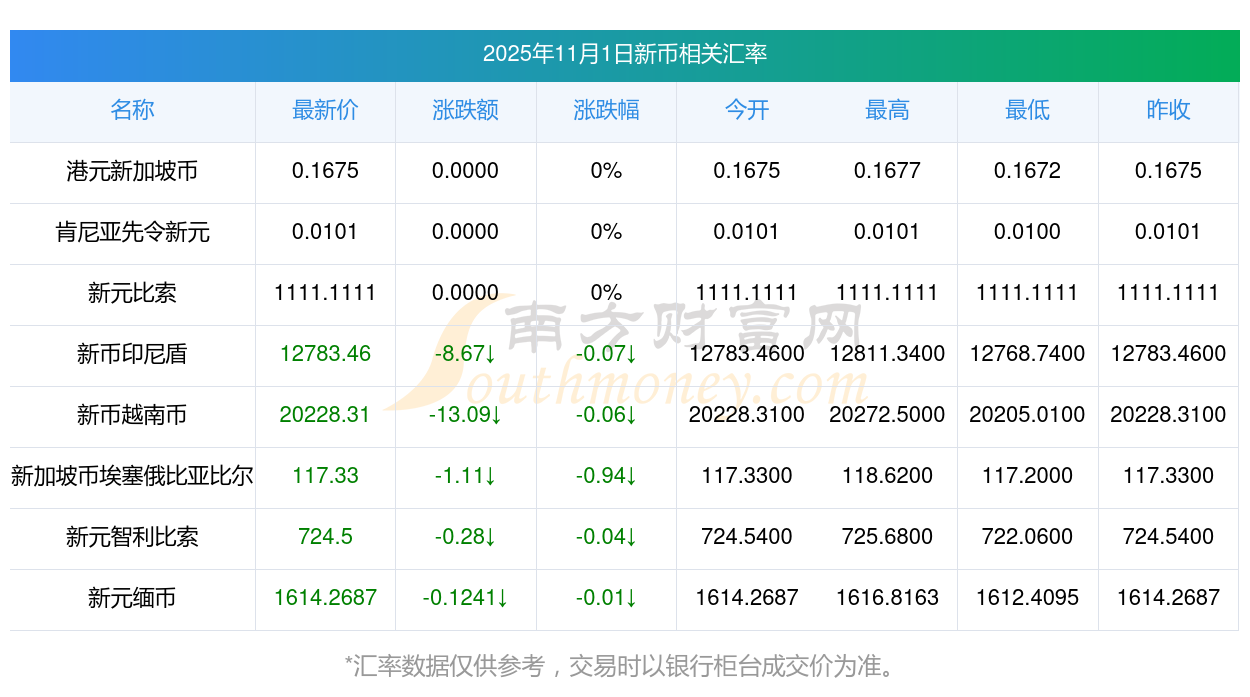Click the 最低 column header
The image size is (1250, 697).
1028,111
